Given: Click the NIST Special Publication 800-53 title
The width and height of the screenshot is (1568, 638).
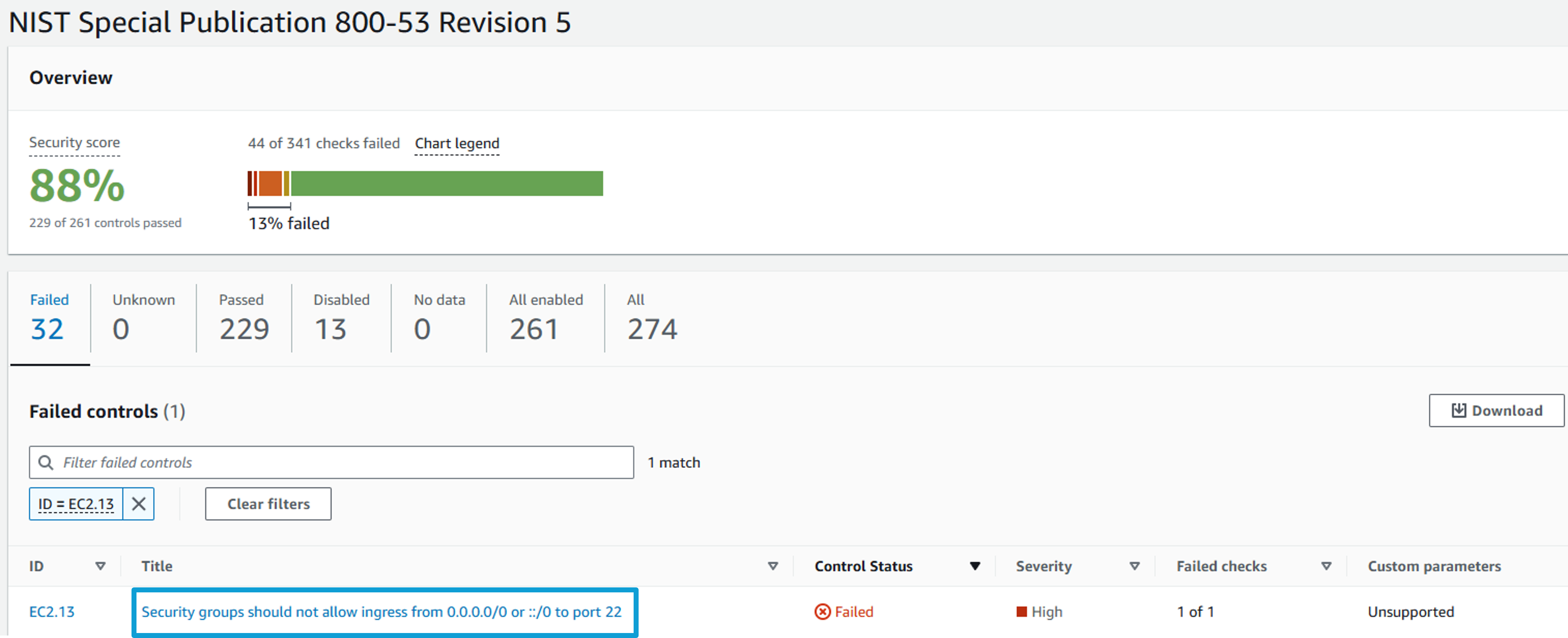Looking at the screenshot, I should click(290, 22).
